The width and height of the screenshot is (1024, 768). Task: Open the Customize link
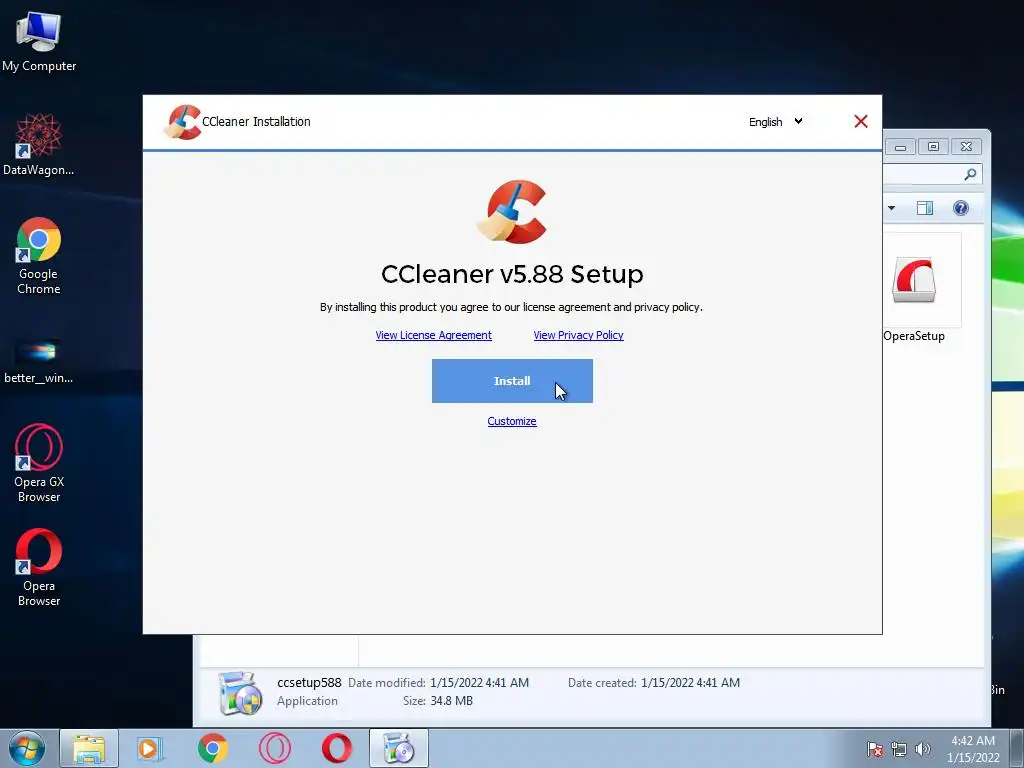[x=512, y=421]
